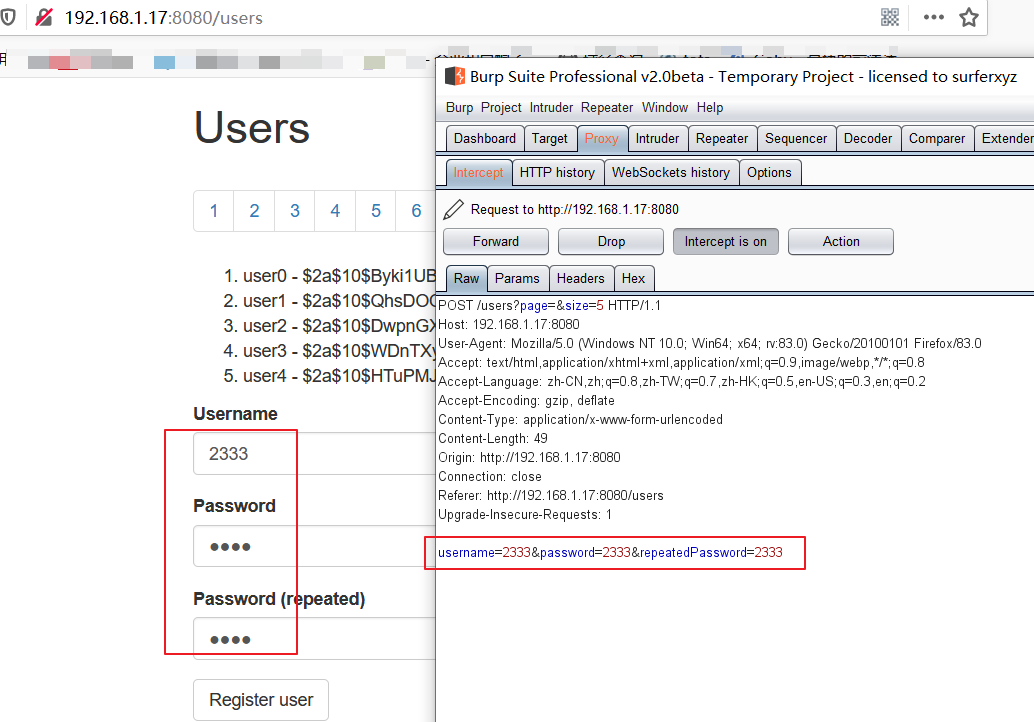Screen dimensions: 1034x722
Task: Switch to the Sequencer tab
Action: coord(796,138)
